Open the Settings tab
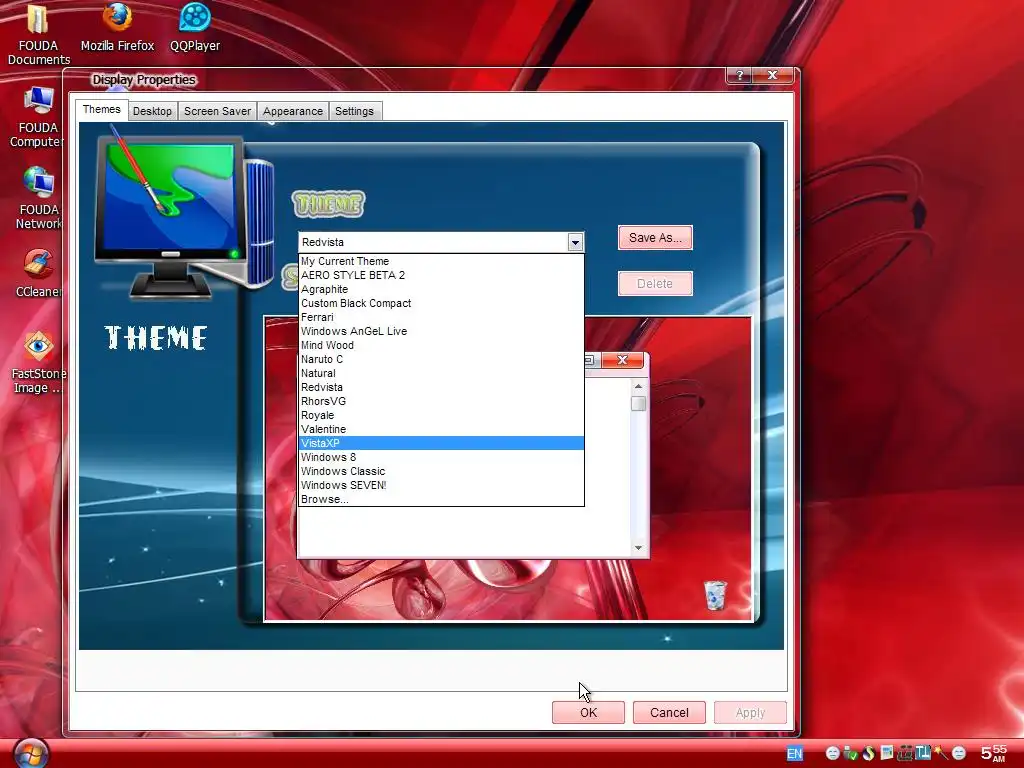1024x768 pixels. pyautogui.click(x=354, y=111)
